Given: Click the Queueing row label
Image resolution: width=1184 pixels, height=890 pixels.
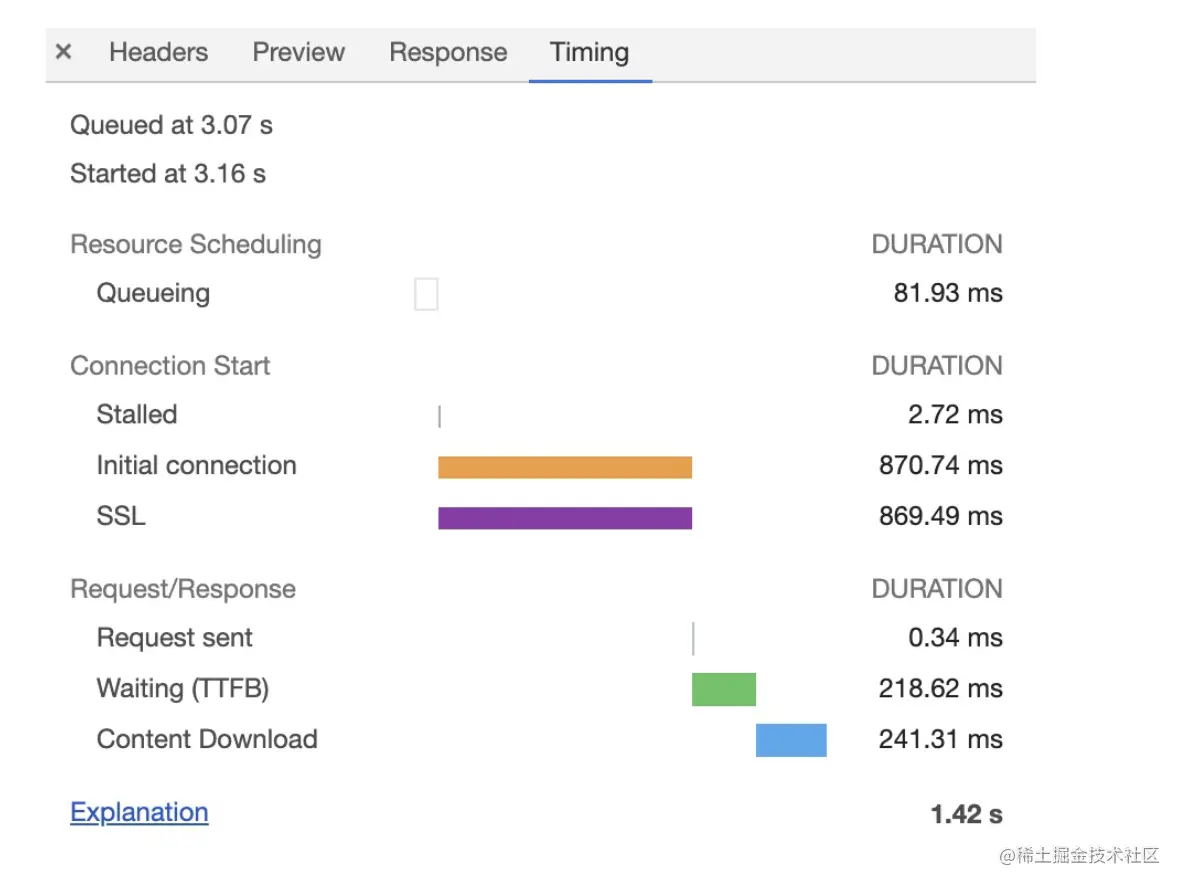Looking at the screenshot, I should pyautogui.click(x=153, y=294).
